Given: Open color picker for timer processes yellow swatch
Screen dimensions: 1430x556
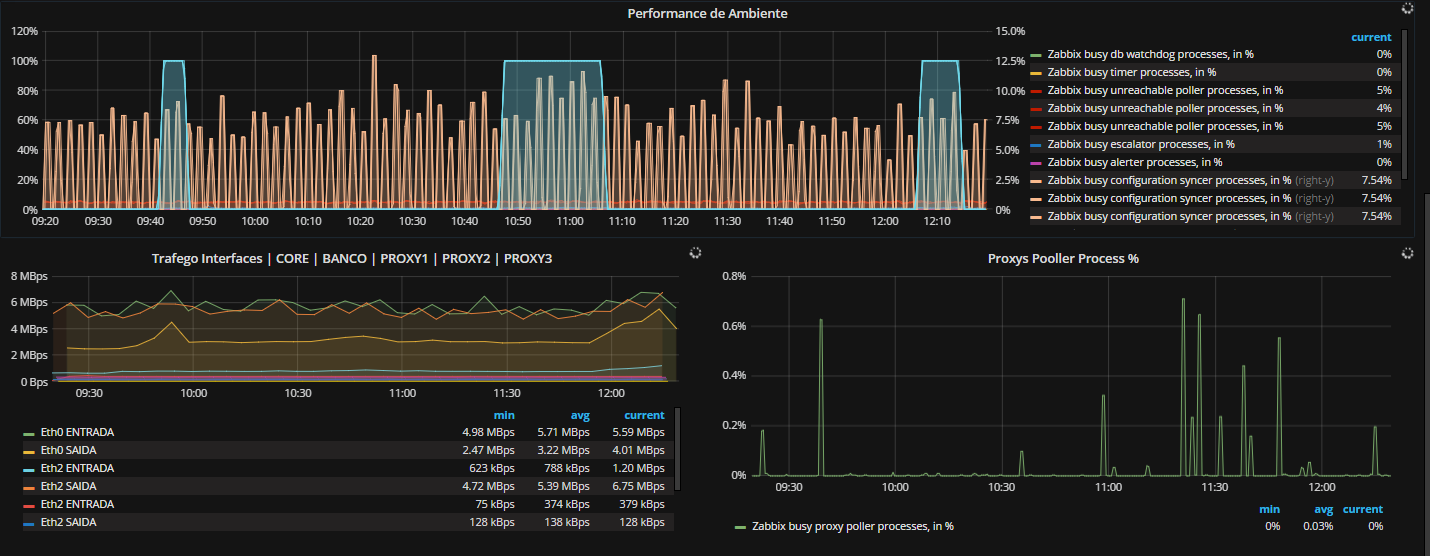Looking at the screenshot, I should 1036,73.
